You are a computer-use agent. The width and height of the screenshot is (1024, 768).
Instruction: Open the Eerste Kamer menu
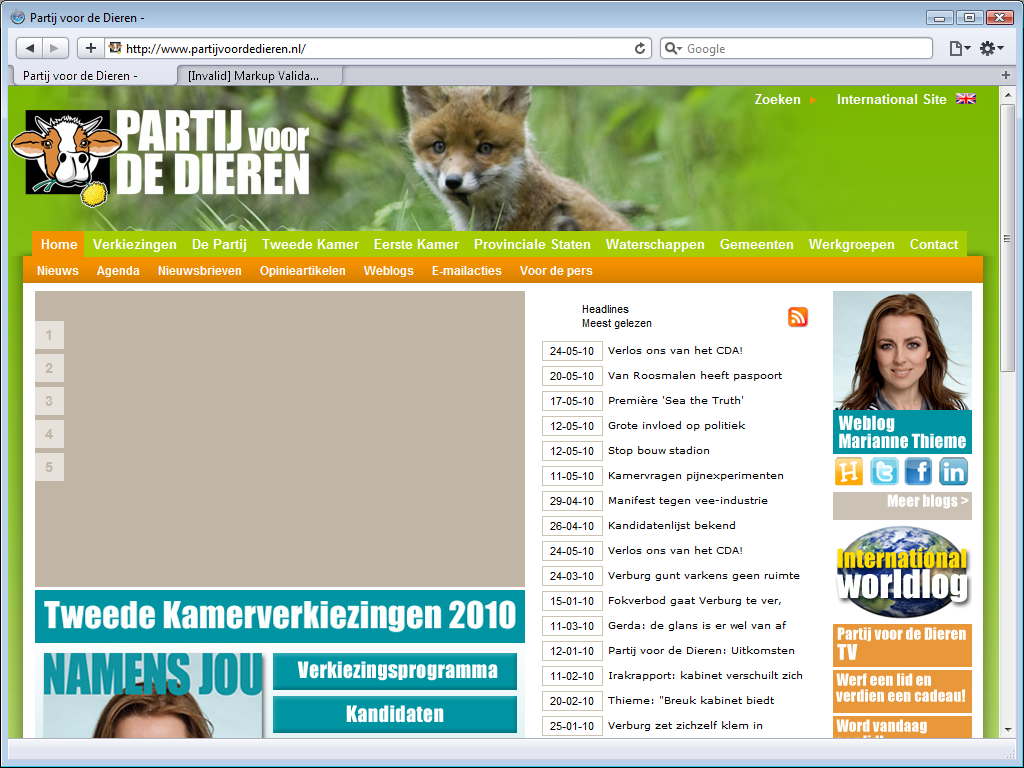(416, 244)
